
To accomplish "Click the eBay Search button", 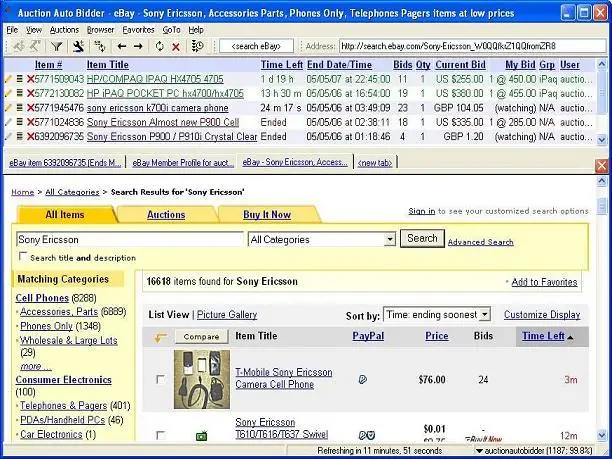I will (x=422, y=238).
